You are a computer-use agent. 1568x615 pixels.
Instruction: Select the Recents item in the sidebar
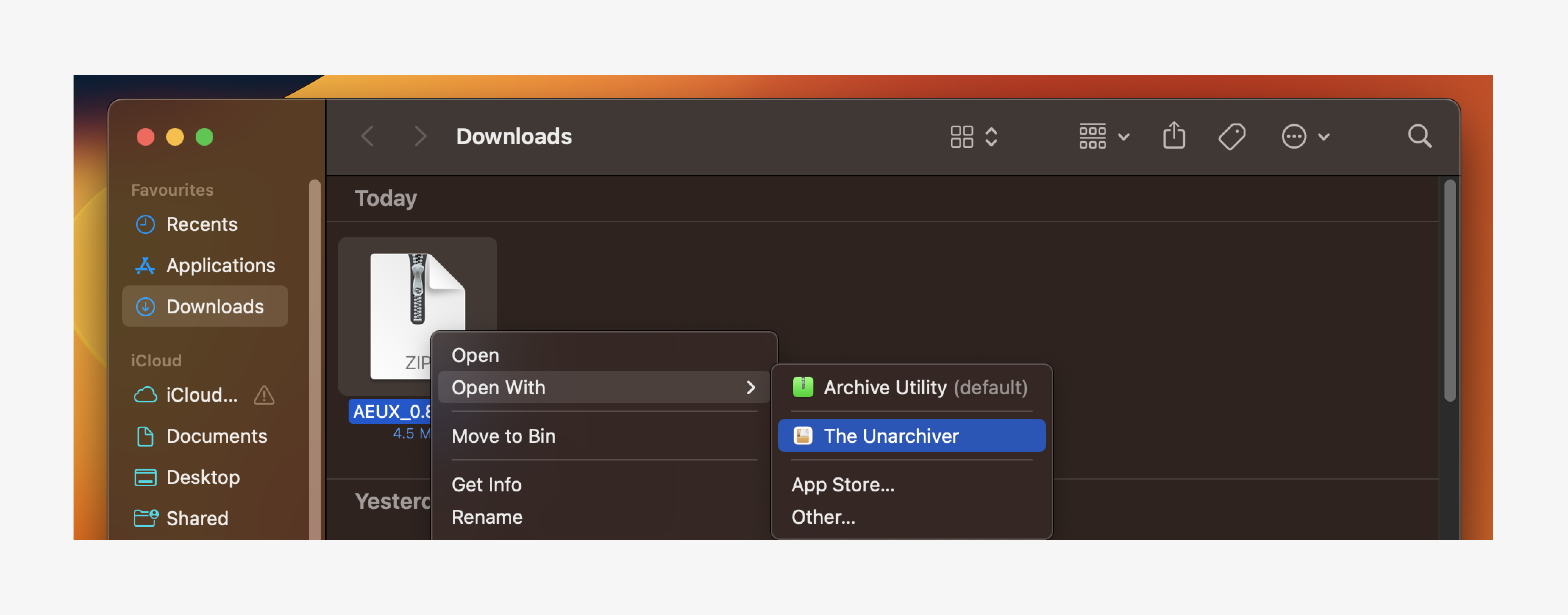202,224
